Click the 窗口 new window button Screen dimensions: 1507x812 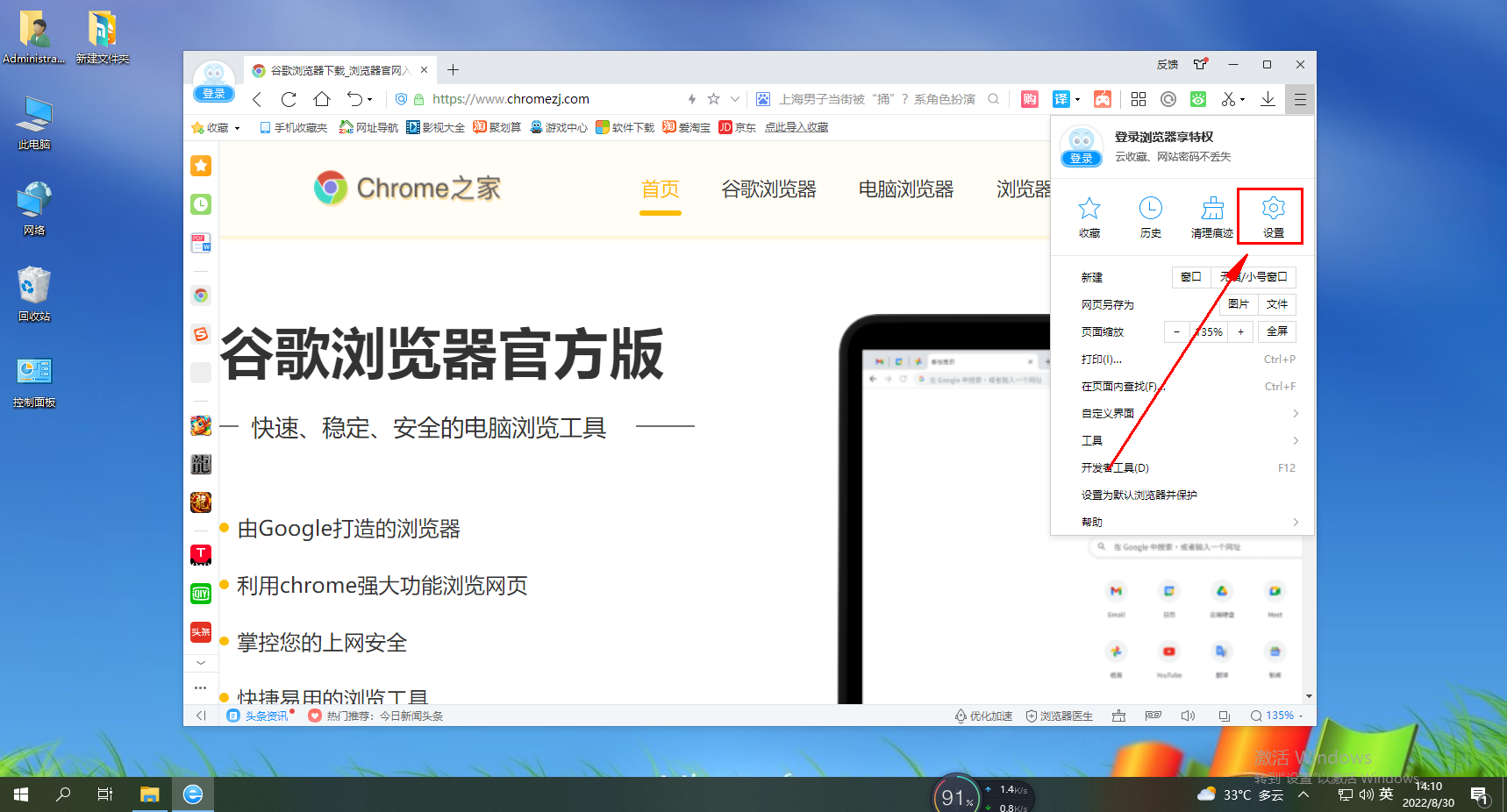point(1191,277)
